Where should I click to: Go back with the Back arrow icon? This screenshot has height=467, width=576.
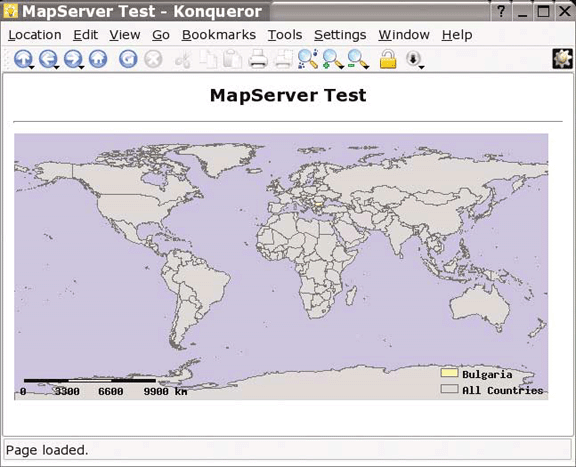(48, 59)
